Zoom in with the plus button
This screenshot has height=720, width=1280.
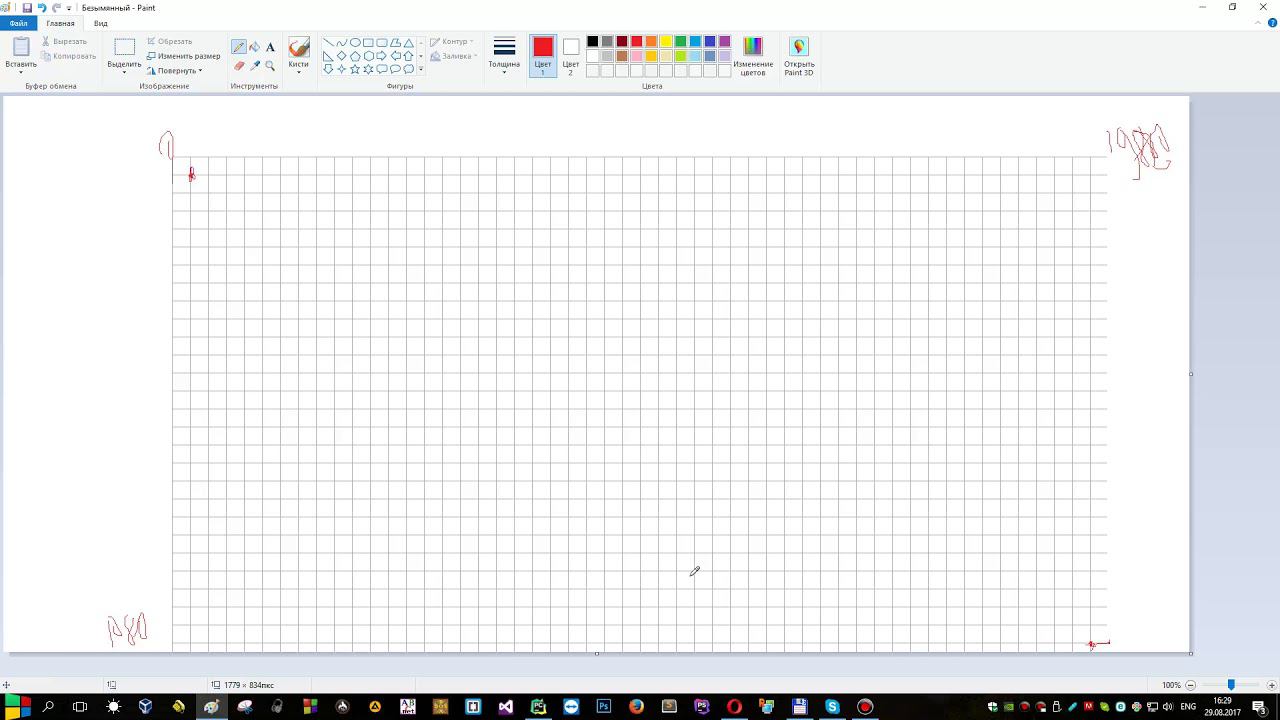pos(1271,685)
